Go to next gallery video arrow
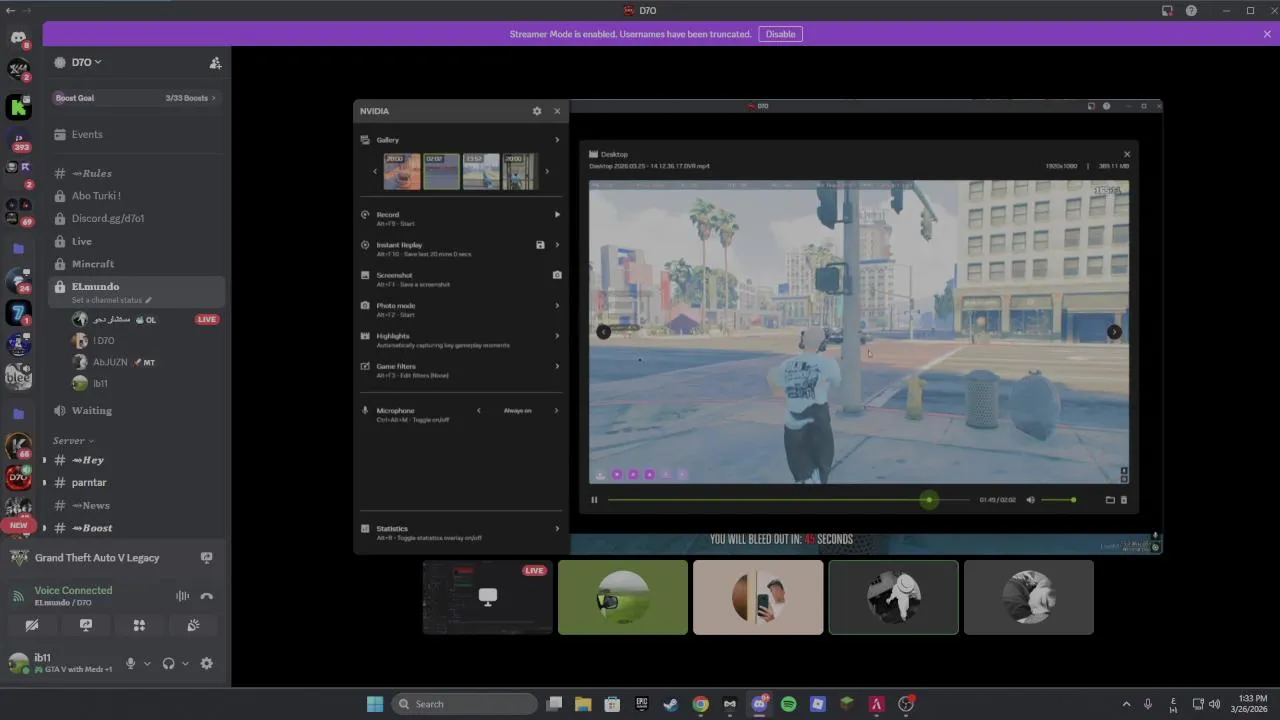Screen dimensions: 1280x720 [1114, 332]
